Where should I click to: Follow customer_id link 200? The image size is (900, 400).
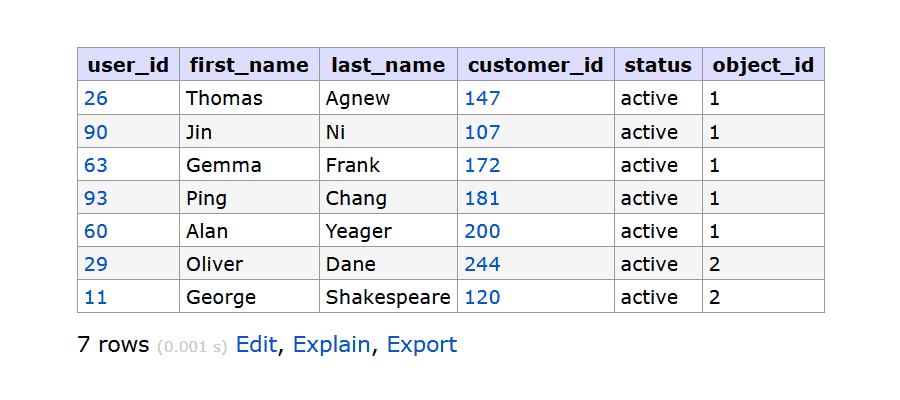coord(482,231)
